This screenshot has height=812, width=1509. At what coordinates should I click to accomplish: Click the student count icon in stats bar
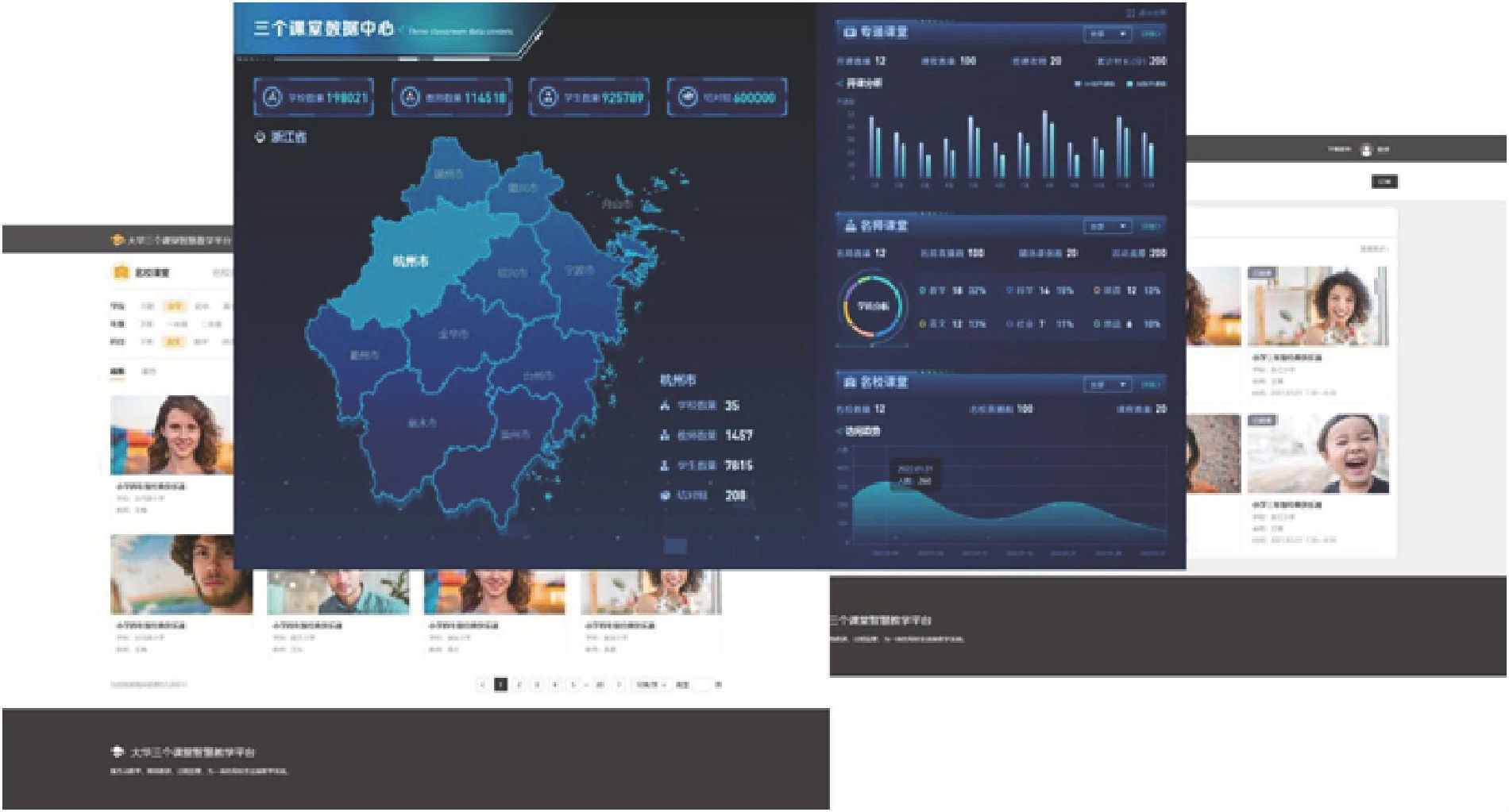pos(547,98)
